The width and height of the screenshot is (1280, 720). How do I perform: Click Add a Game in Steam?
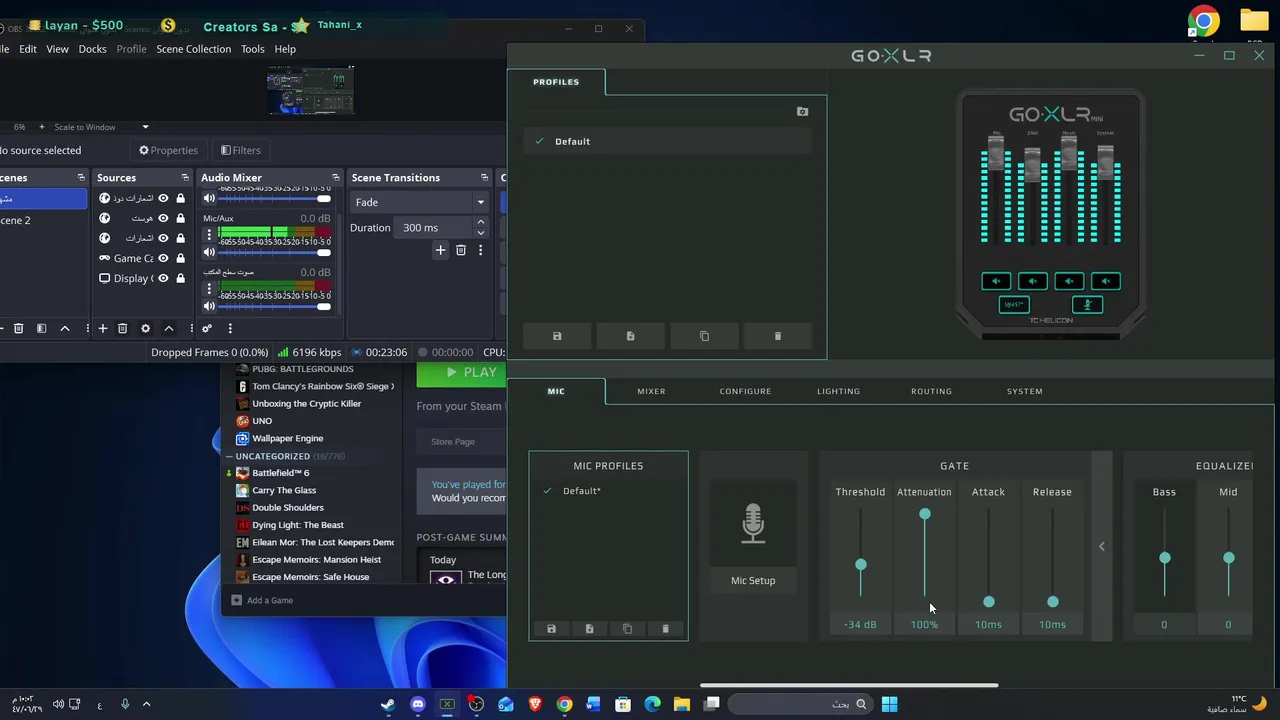262,600
